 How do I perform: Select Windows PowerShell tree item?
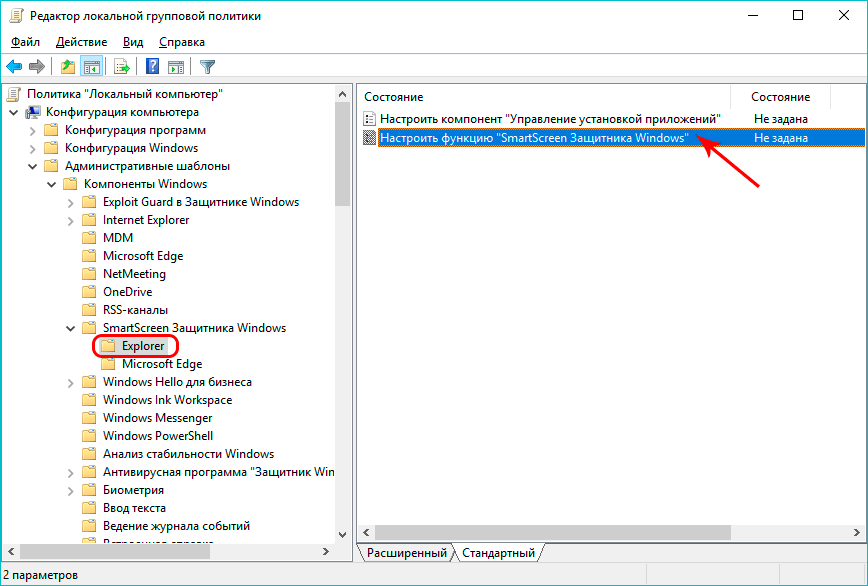click(158, 436)
